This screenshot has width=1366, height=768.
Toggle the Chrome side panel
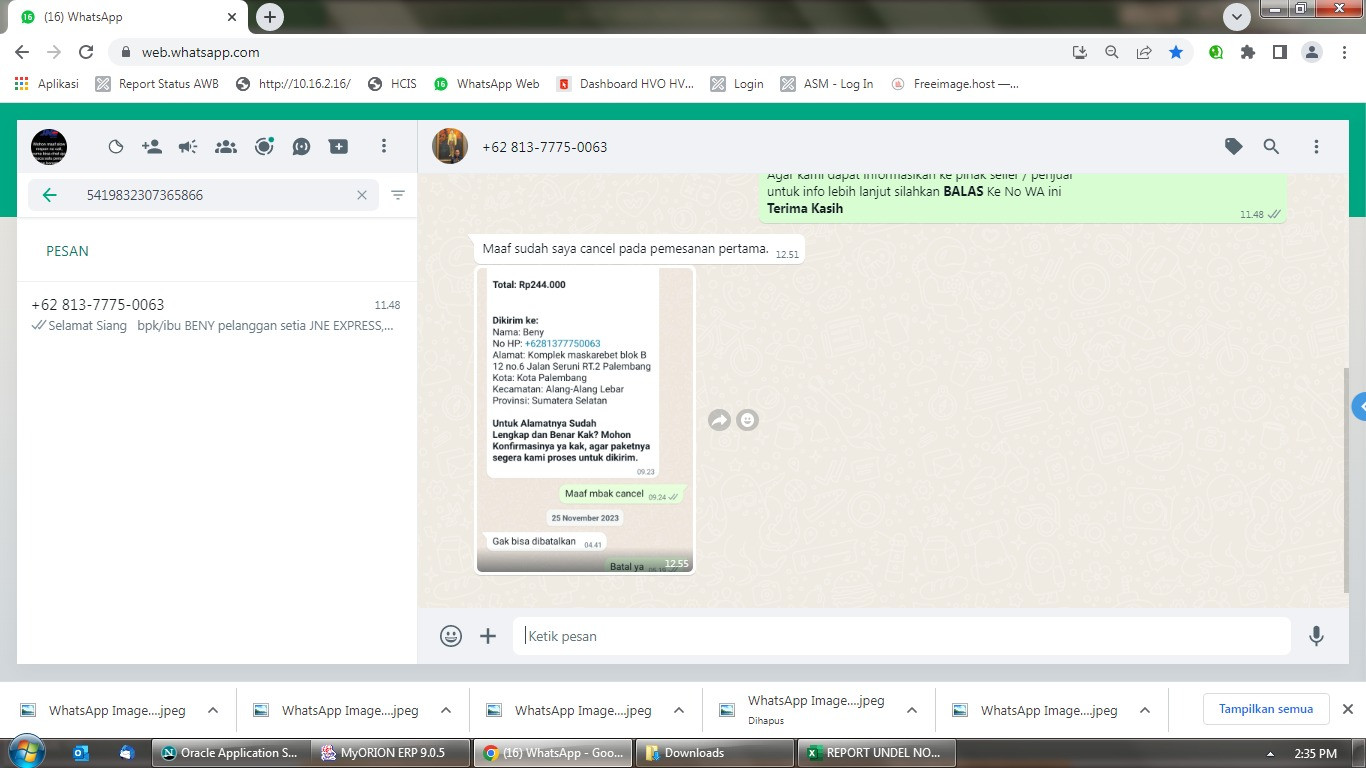pos(1280,52)
